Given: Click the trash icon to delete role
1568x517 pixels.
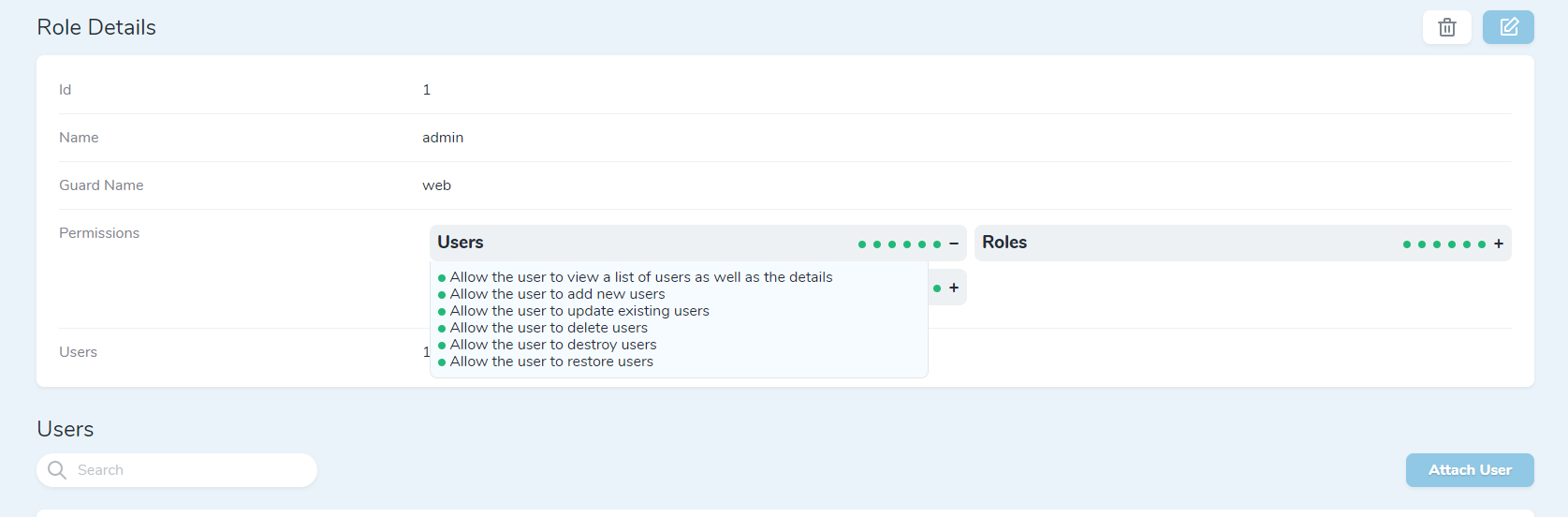Looking at the screenshot, I should (x=1446, y=27).
